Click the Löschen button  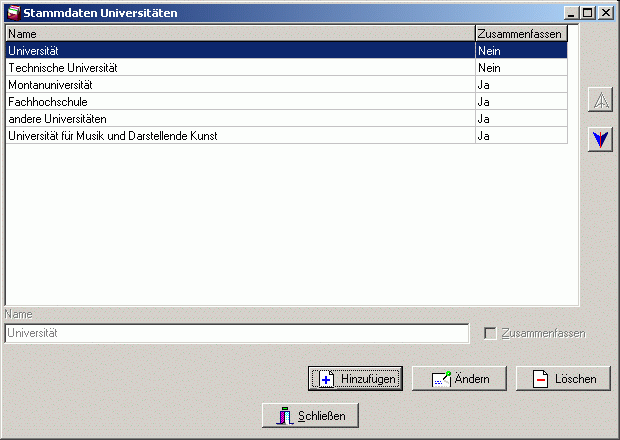[563, 378]
